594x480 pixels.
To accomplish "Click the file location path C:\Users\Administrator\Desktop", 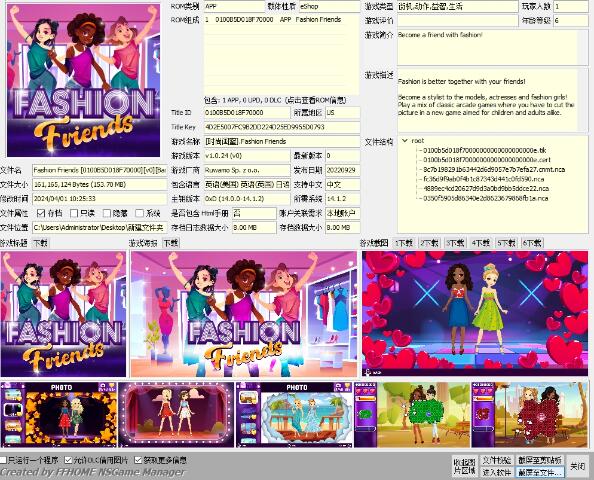I will [100, 227].
